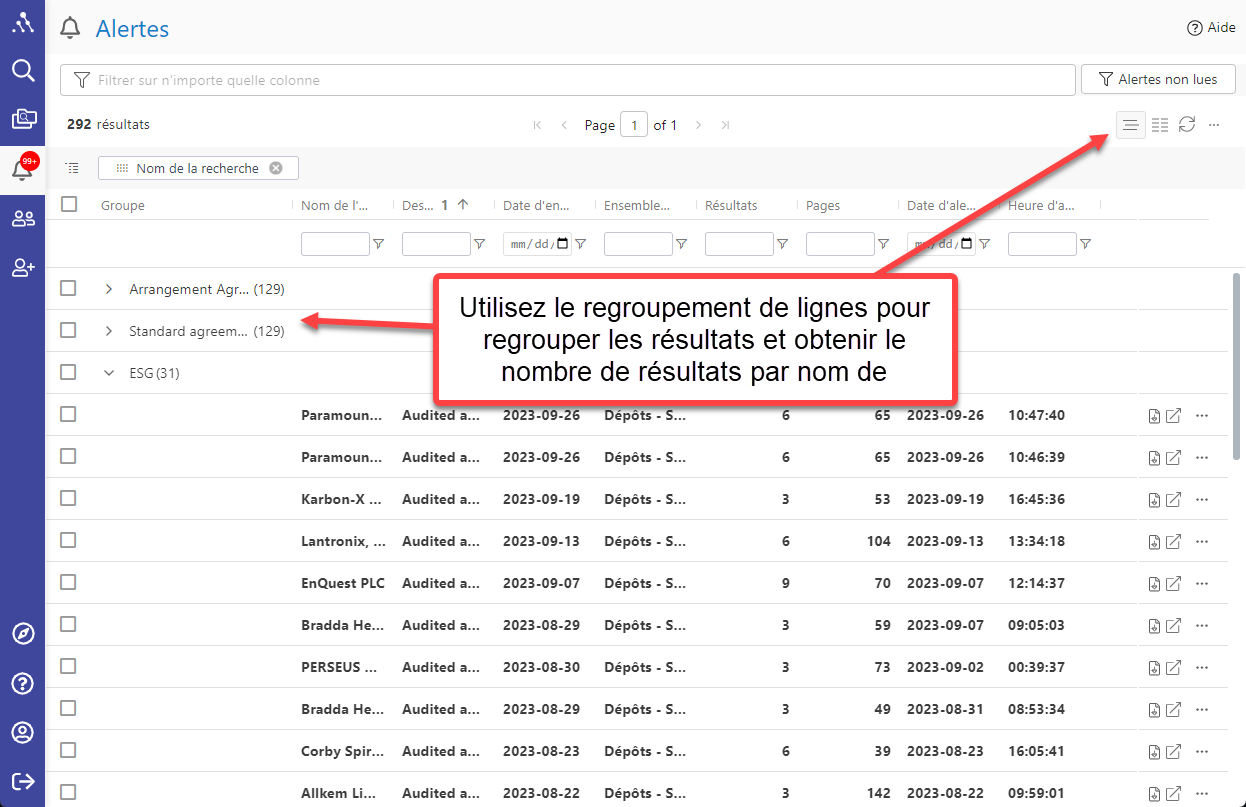The height and width of the screenshot is (807, 1246).
Task: Sort by the Pages column header
Action: click(x=823, y=205)
